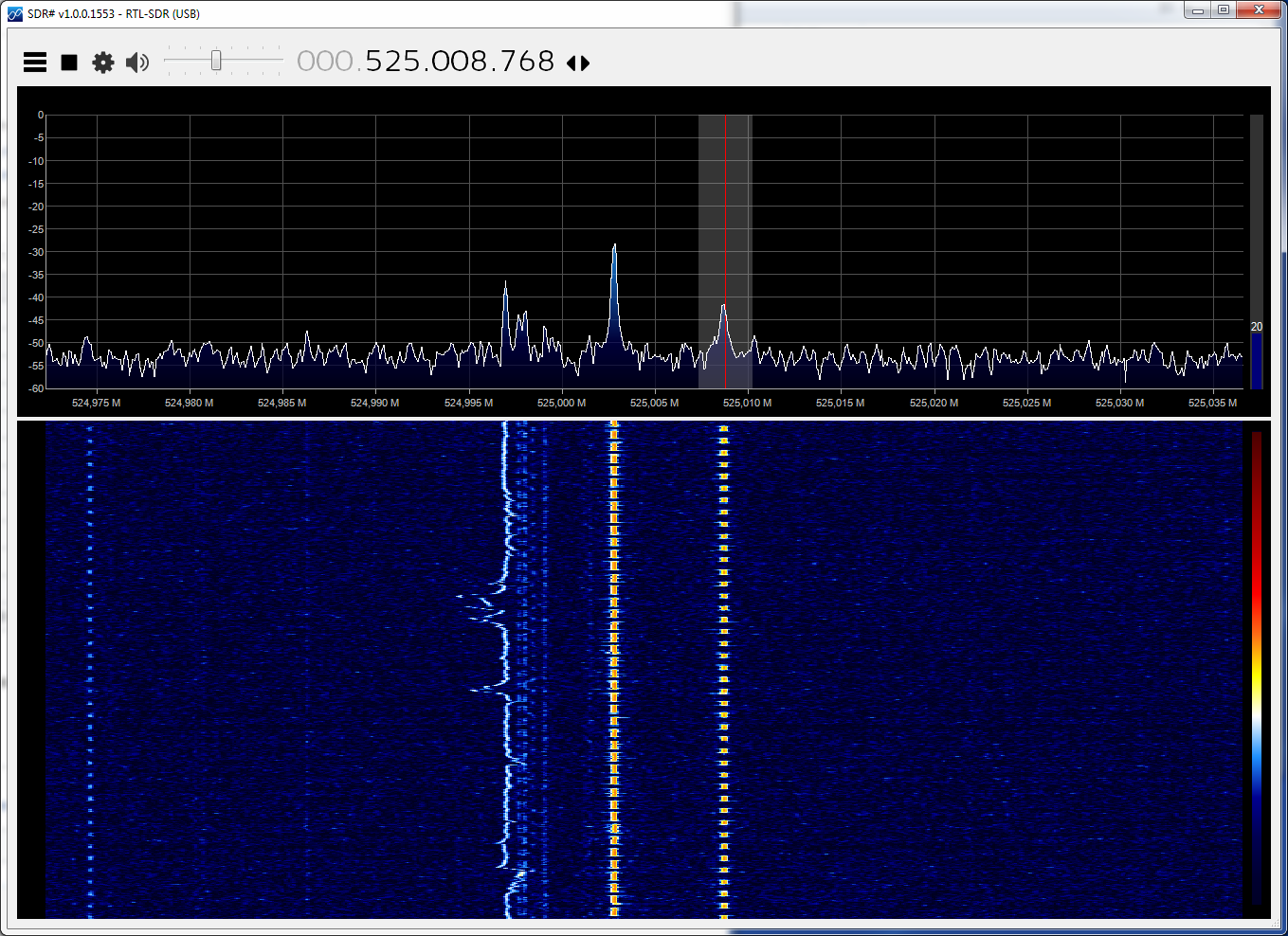
Task: Click the -30 dB scale label
Action: [x=36, y=252]
